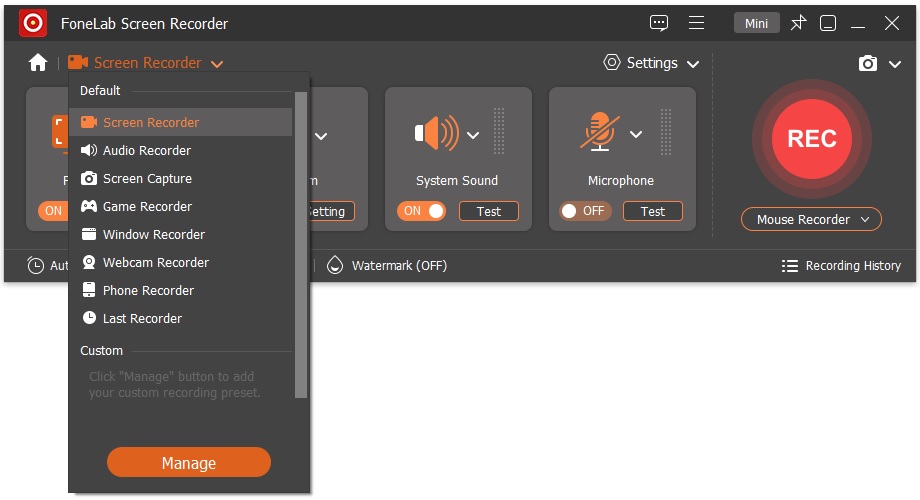Image resolution: width=920 pixels, height=500 pixels.
Task: Click the auto-stop clock icon
Action: point(36,266)
